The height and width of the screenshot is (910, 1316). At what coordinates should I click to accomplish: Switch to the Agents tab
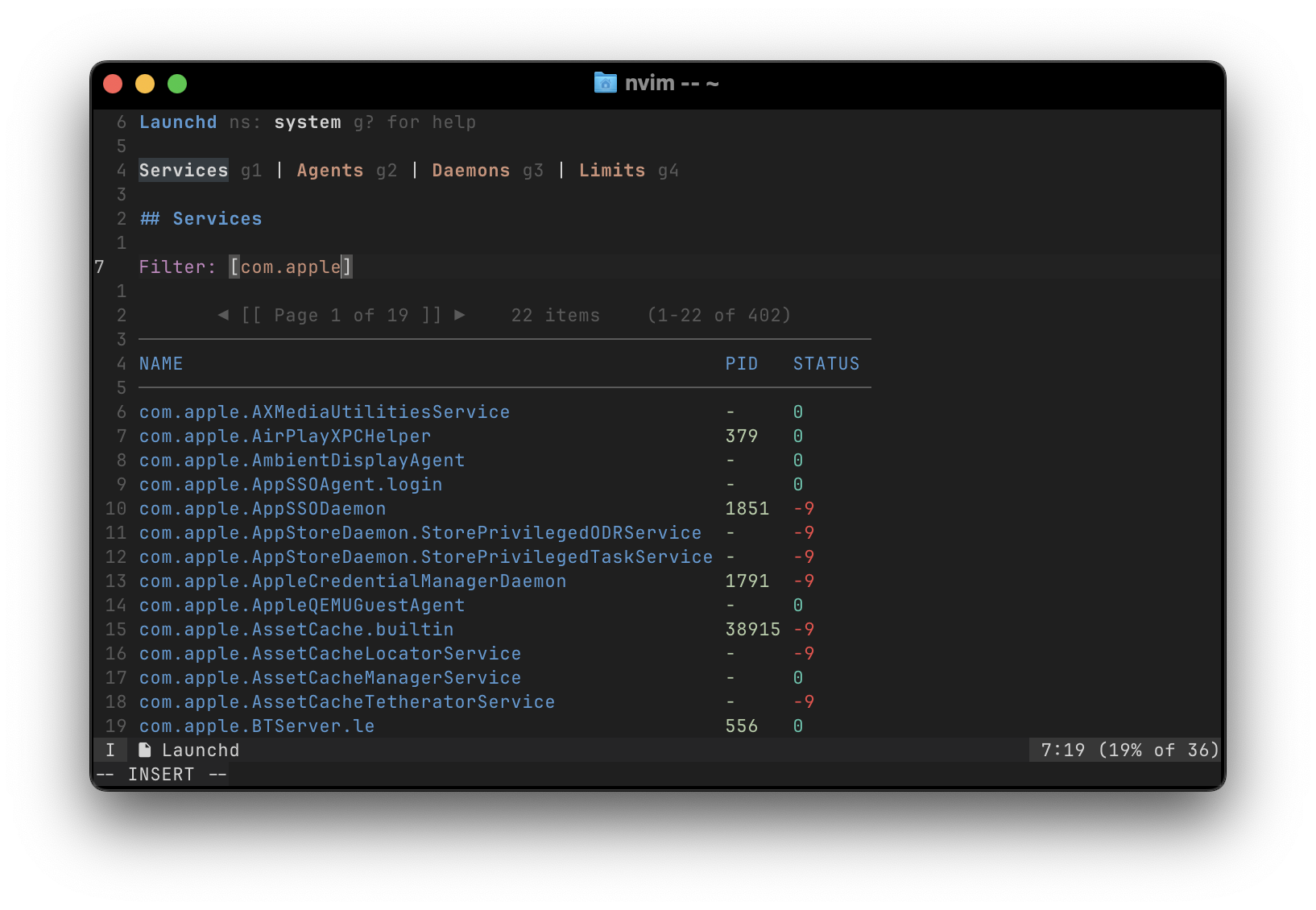pyautogui.click(x=330, y=170)
